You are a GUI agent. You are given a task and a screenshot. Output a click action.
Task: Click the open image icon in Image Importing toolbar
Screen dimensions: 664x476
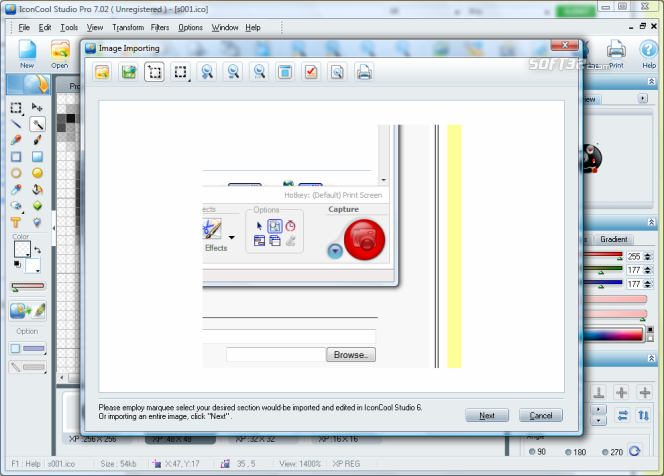click(102, 72)
